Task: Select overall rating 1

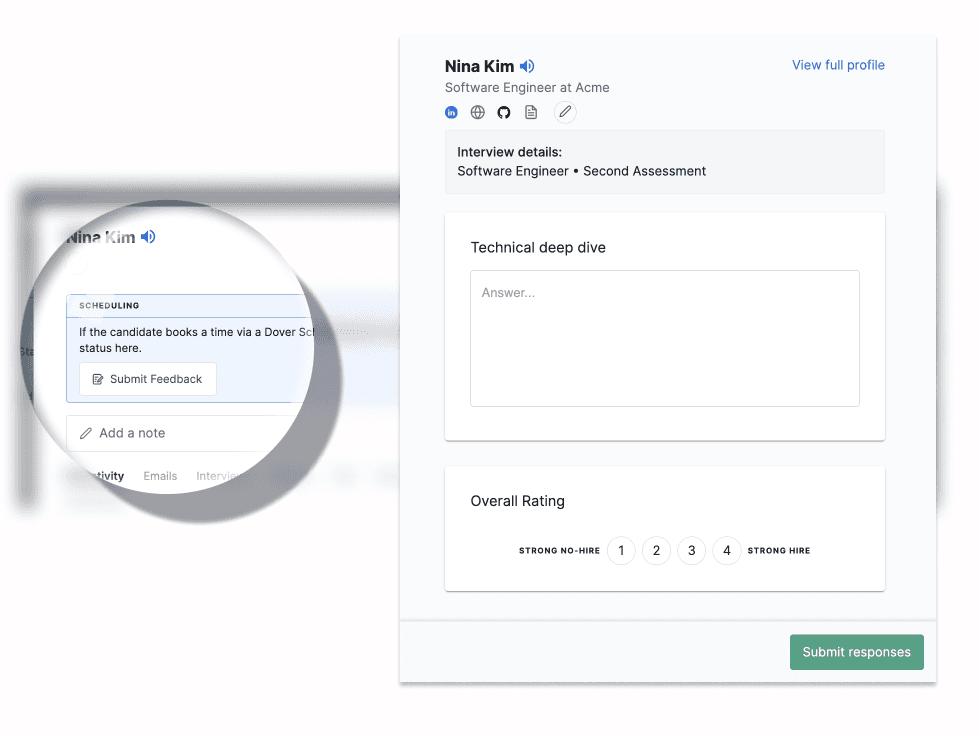Action: 621,550
